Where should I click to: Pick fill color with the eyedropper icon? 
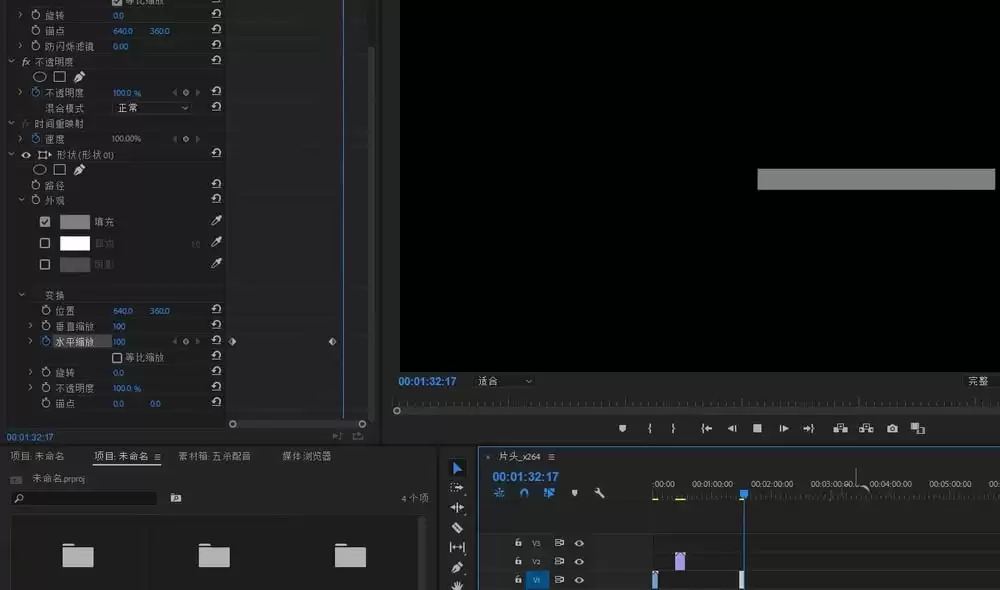tap(216, 221)
